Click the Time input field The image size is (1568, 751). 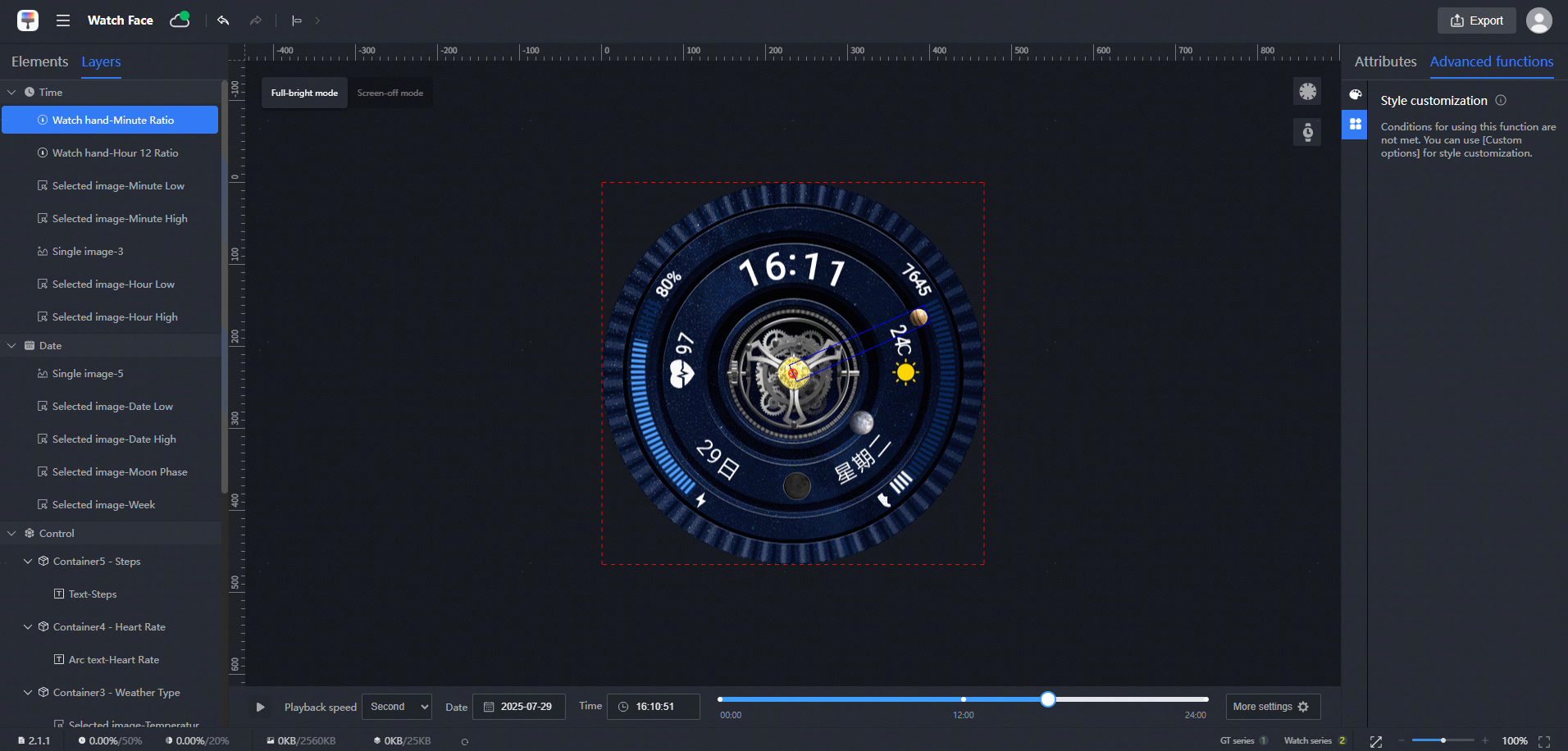(x=653, y=707)
